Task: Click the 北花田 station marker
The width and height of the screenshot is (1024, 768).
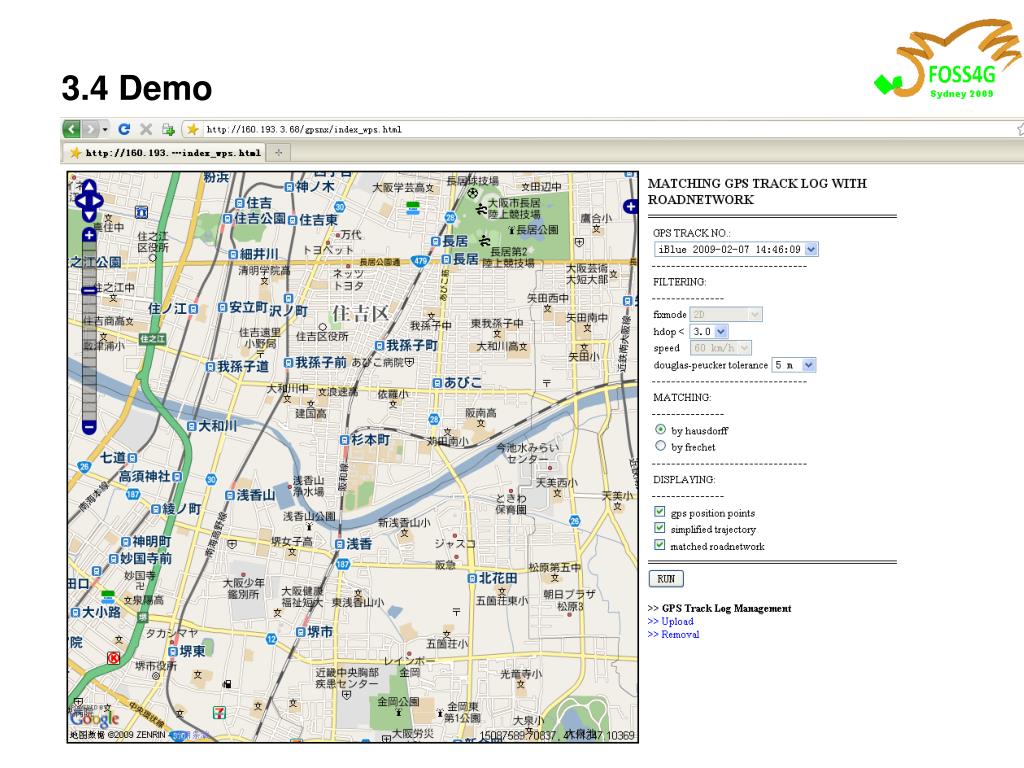Action: (x=472, y=579)
